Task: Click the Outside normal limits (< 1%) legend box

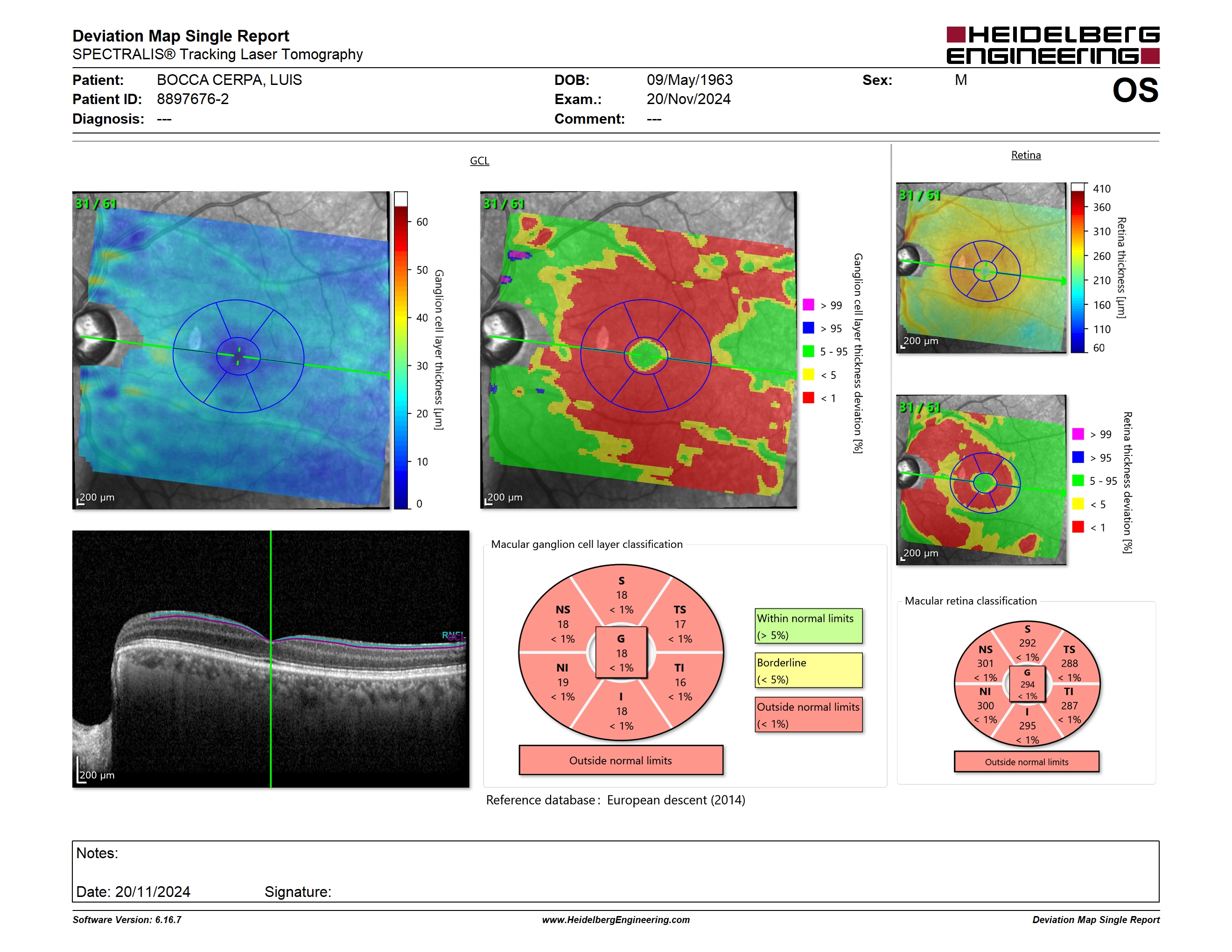Action: click(x=808, y=714)
